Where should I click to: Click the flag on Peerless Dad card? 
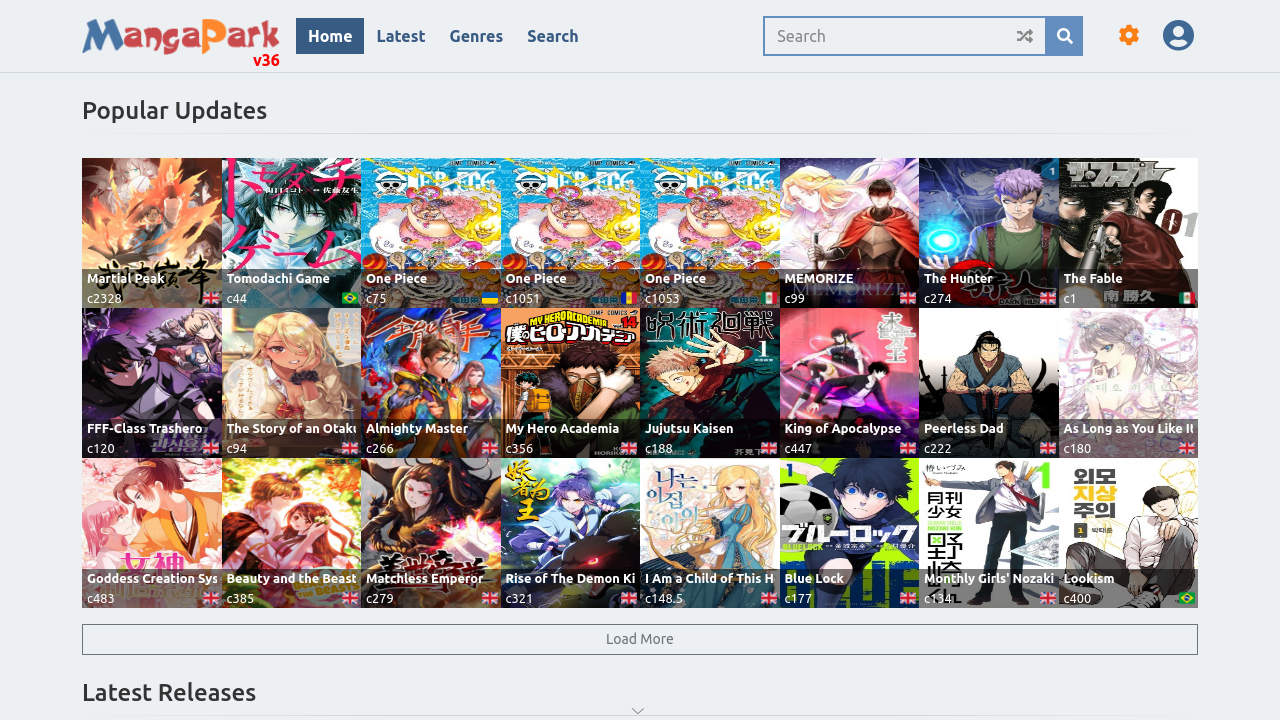click(1048, 448)
